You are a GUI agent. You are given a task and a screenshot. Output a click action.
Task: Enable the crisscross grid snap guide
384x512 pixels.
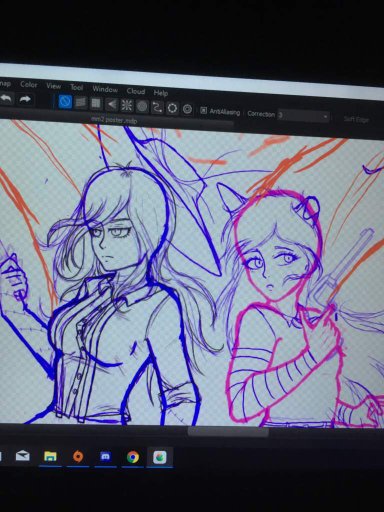pos(96,103)
